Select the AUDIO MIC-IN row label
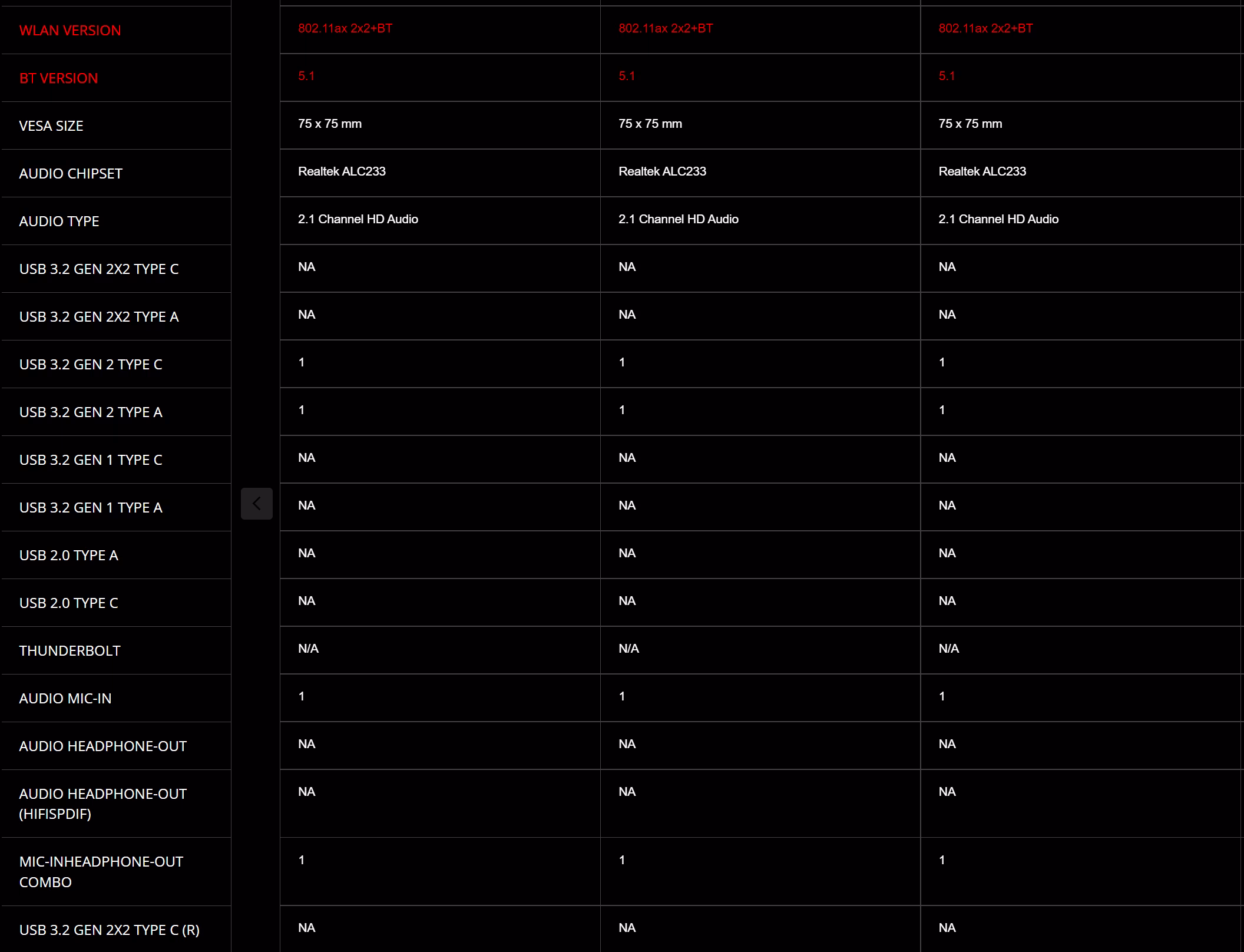1244x952 pixels. [65, 699]
